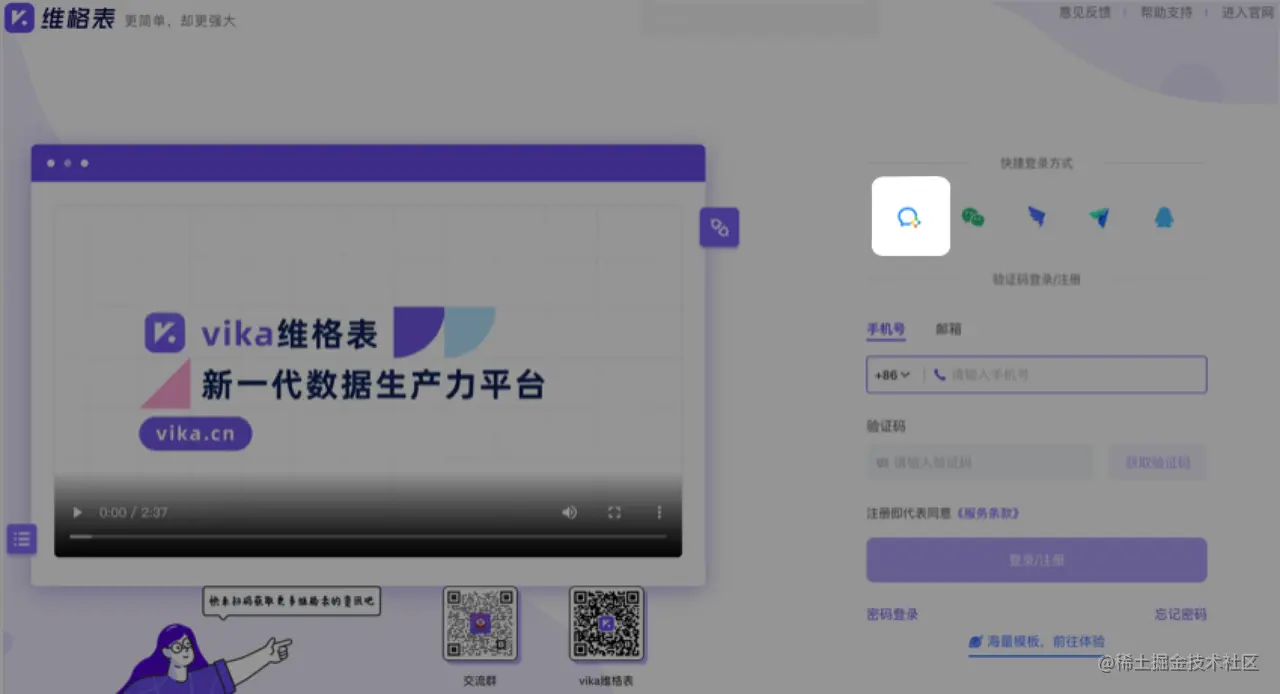Open 意见反馈 in the top bar

pos(1085,13)
